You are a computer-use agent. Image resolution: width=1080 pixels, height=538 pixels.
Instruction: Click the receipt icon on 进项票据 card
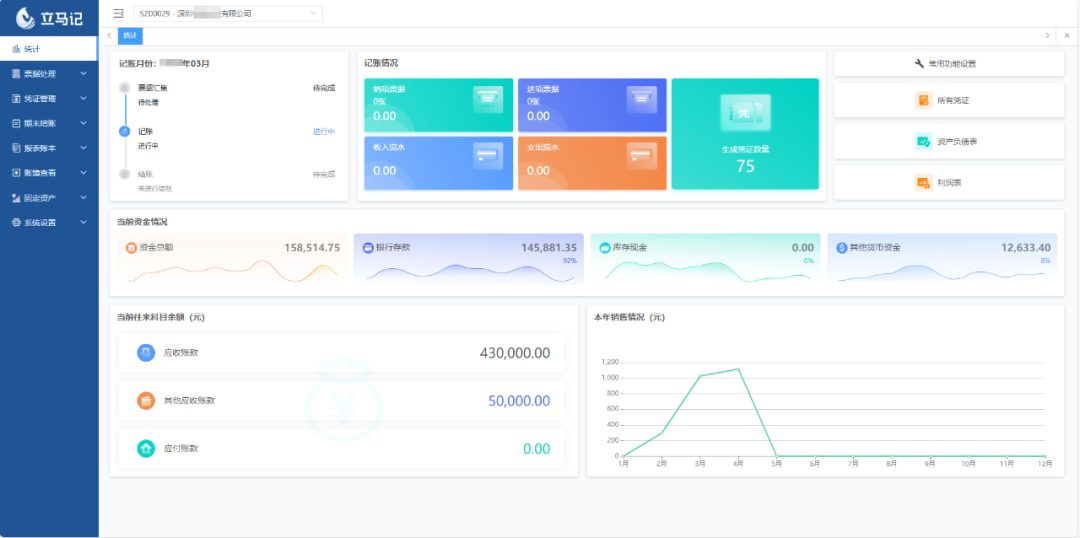[x=641, y=100]
